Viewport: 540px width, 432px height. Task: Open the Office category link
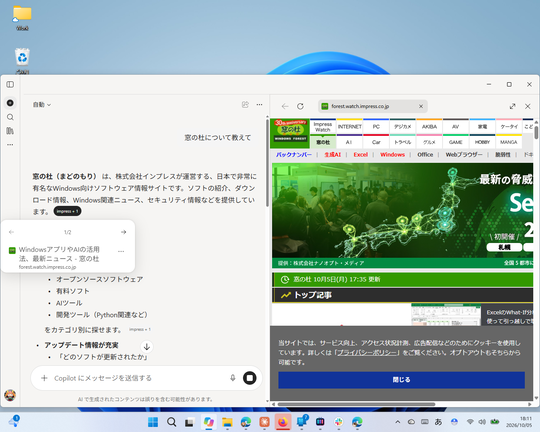[x=425, y=155]
